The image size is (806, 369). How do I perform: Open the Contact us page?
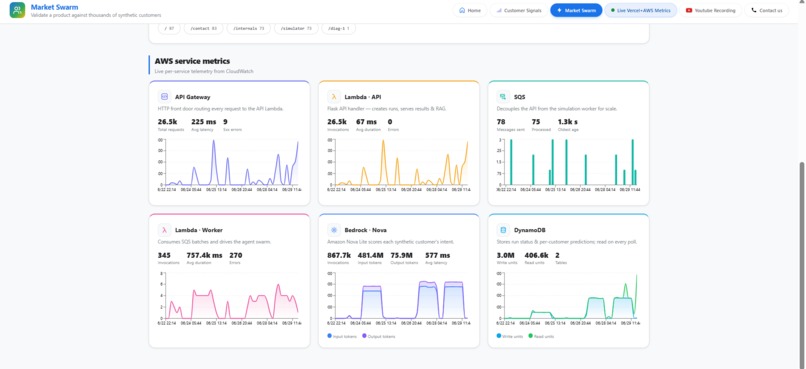tap(766, 10)
